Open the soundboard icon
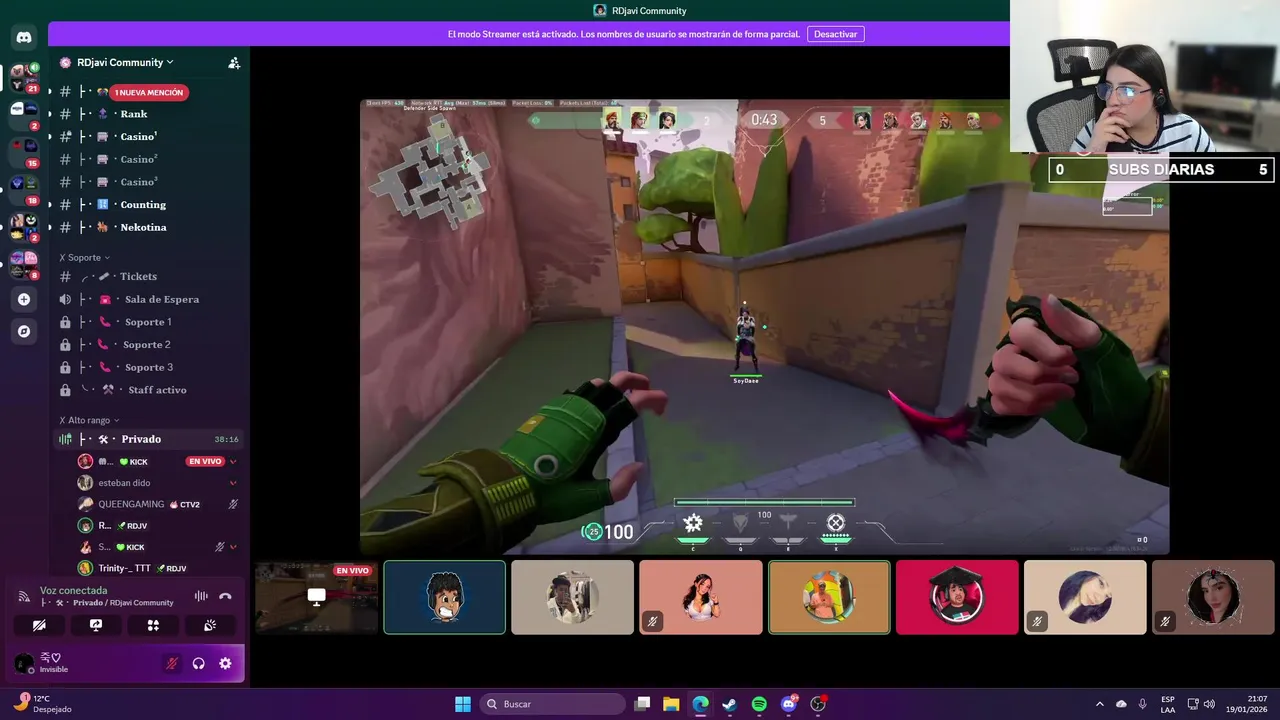 tap(210, 625)
